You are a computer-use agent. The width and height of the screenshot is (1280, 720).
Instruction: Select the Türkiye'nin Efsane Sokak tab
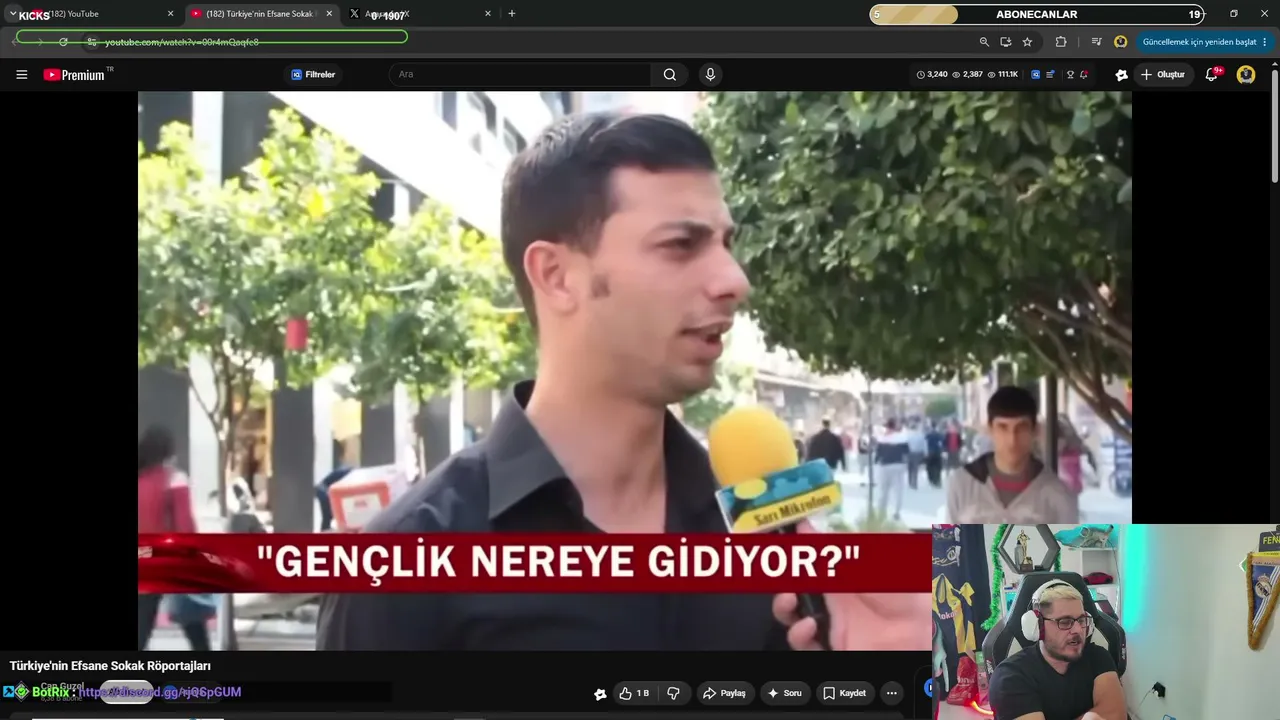[262, 14]
